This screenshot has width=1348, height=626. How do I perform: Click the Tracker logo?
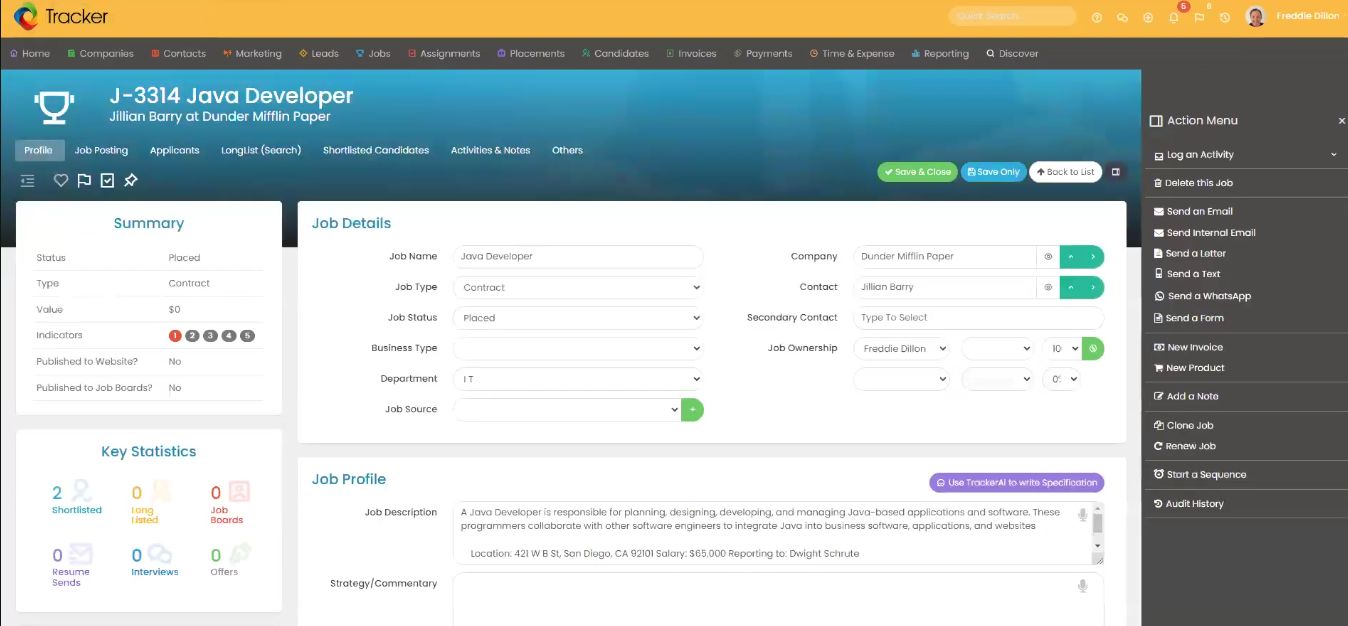pyautogui.click(x=61, y=16)
